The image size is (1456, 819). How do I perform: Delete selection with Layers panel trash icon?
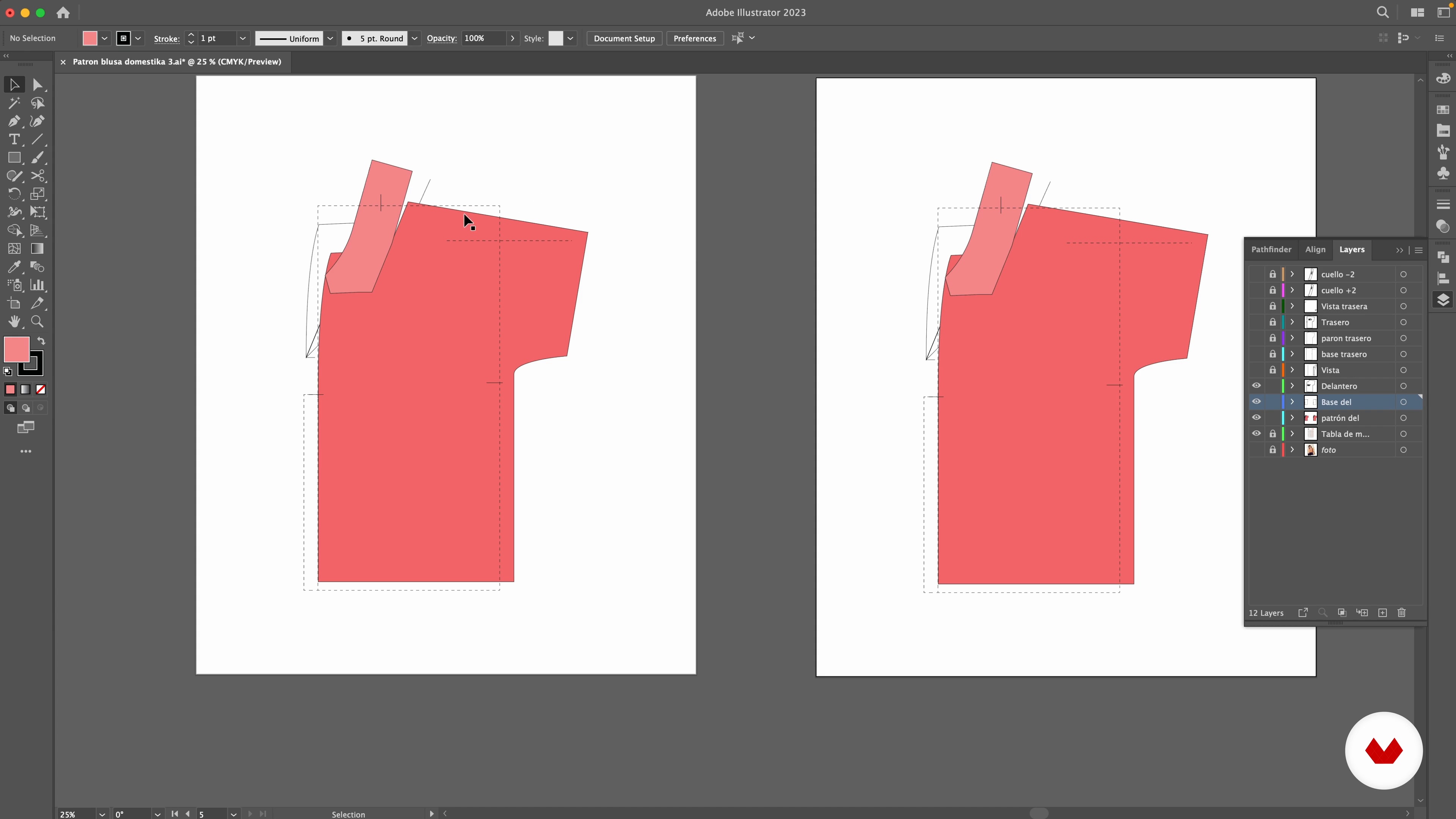[1402, 613]
